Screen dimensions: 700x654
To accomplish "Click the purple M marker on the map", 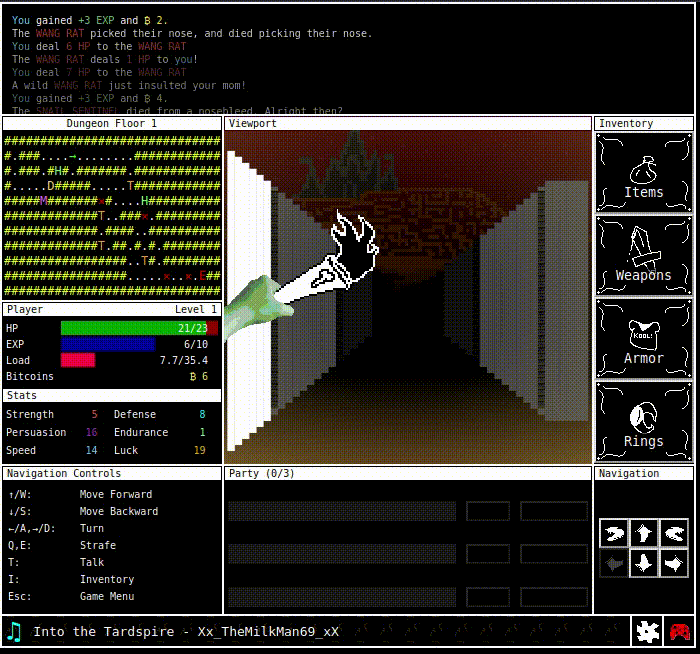I will 43,201.
